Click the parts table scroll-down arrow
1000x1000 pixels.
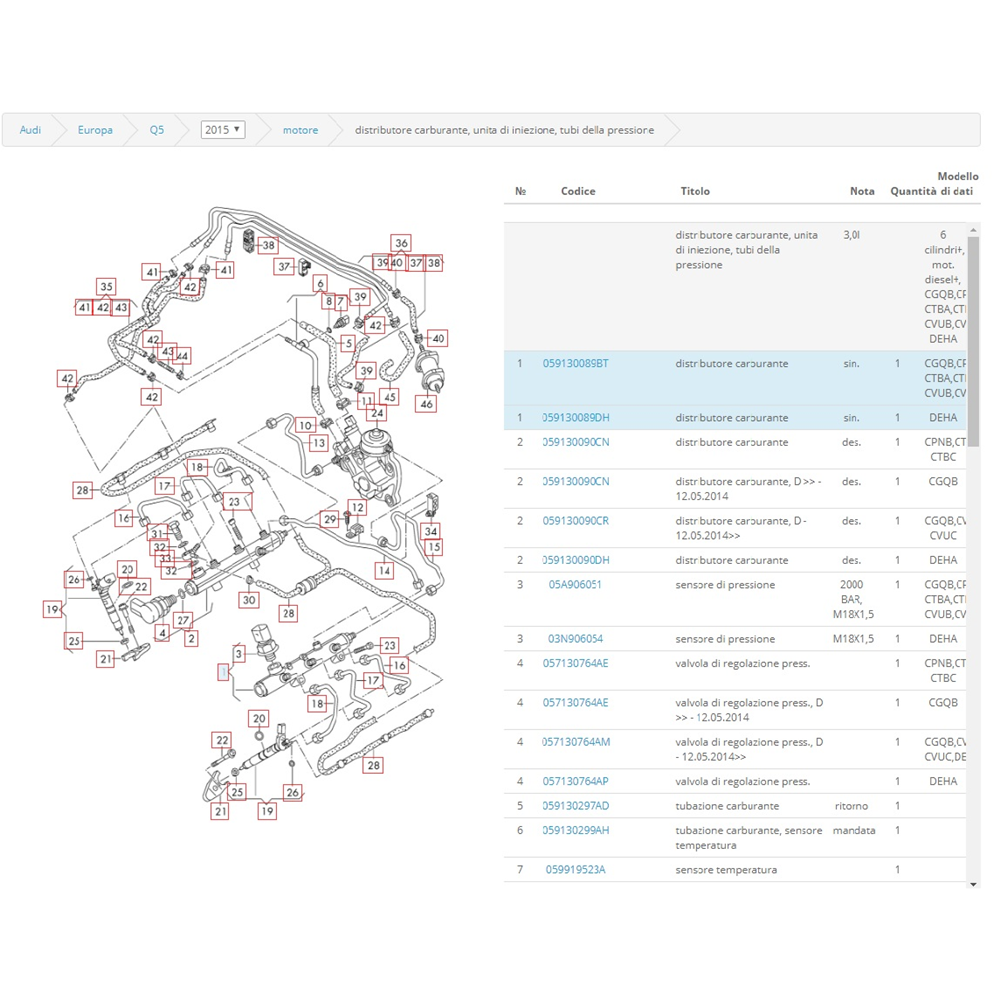(x=974, y=884)
